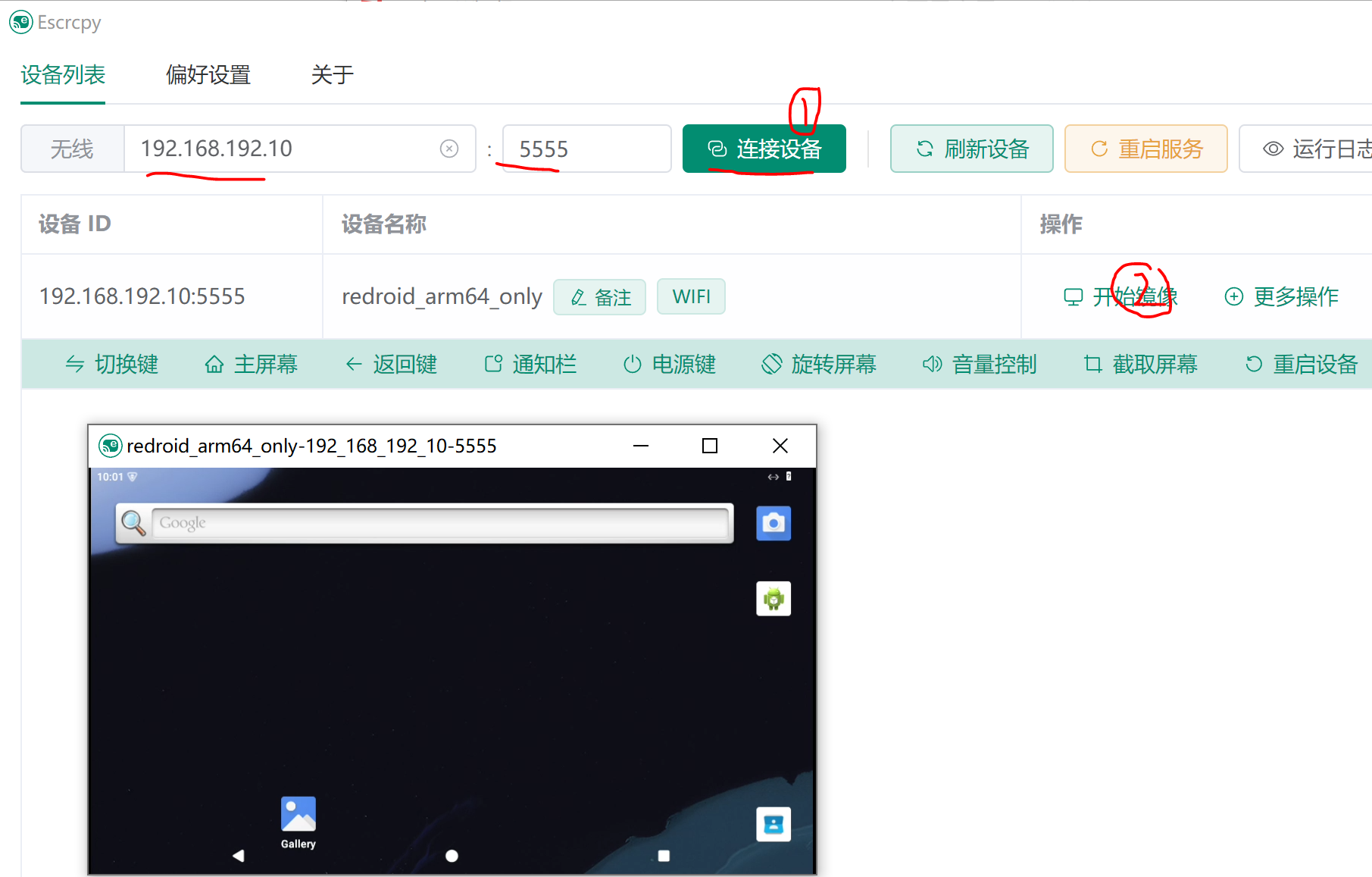The height and width of the screenshot is (877, 1372).
Task: Tap the Android recents square button
Action: pyautogui.click(x=664, y=856)
